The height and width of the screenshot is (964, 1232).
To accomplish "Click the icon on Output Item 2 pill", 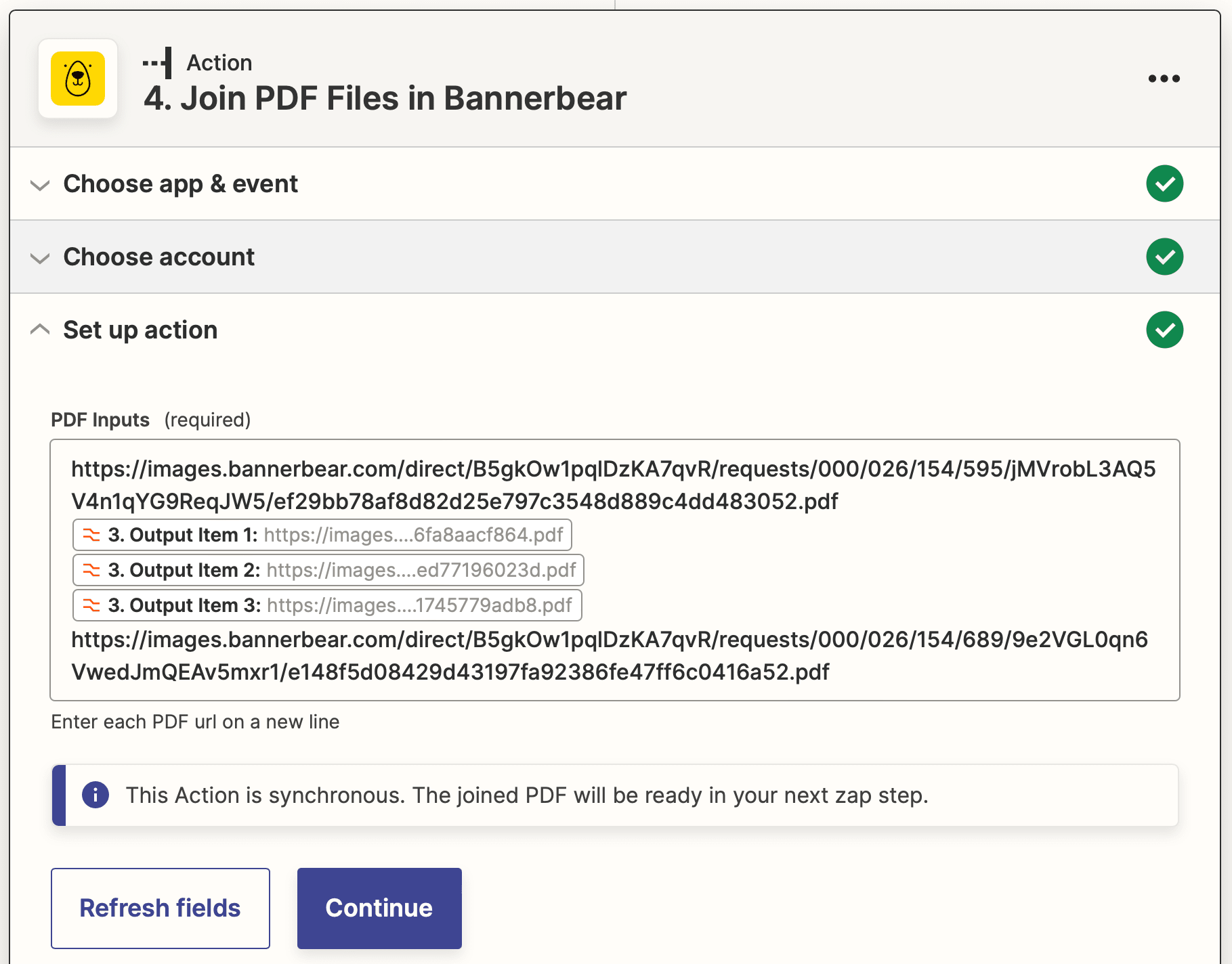I will click(x=91, y=570).
